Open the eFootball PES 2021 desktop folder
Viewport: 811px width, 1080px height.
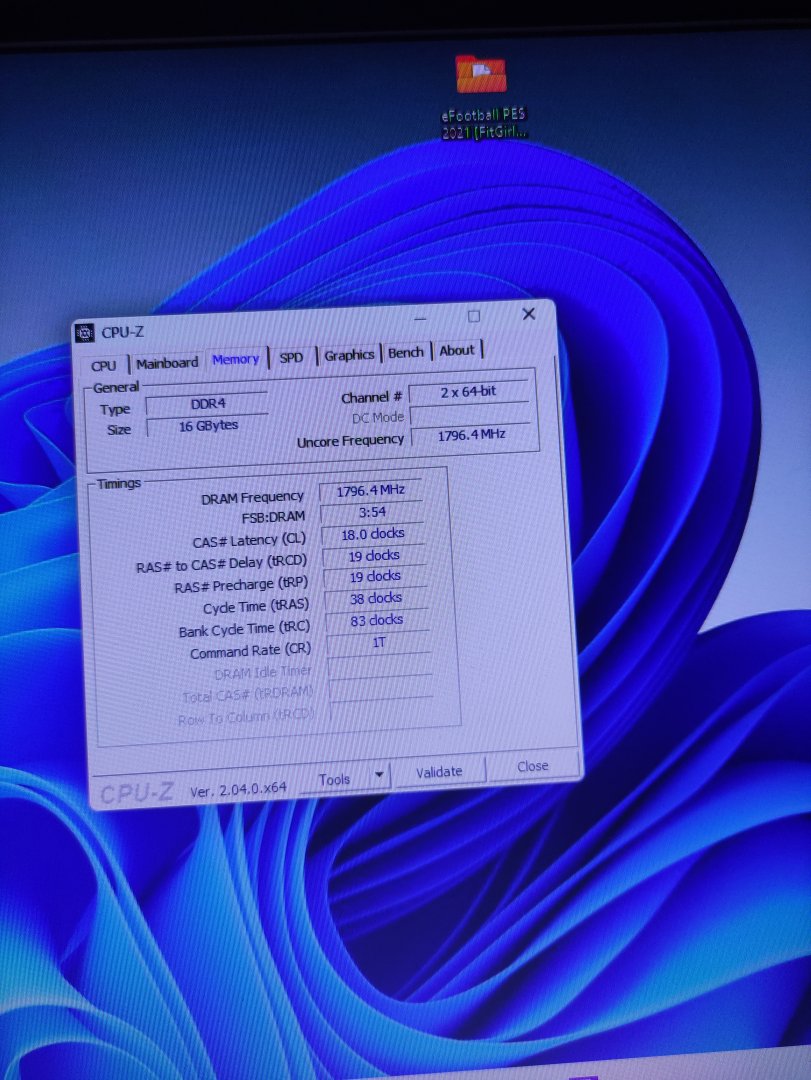tap(483, 97)
